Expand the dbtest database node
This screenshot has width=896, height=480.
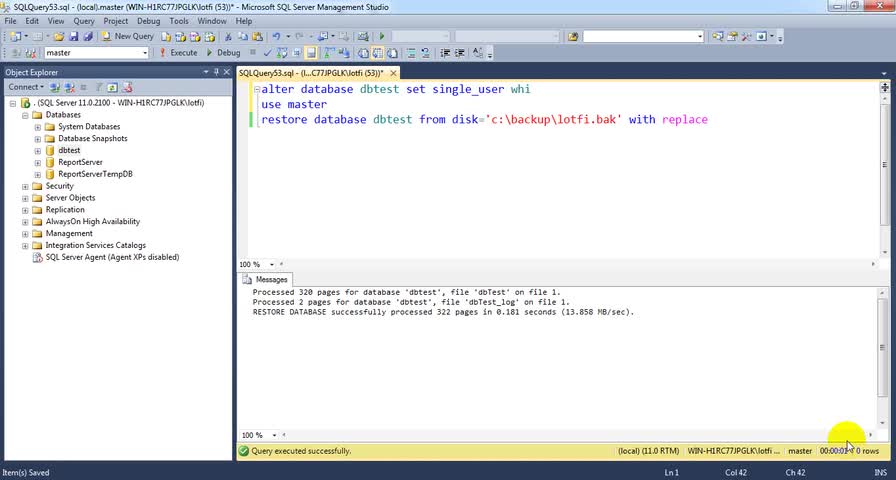click(x=37, y=151)
